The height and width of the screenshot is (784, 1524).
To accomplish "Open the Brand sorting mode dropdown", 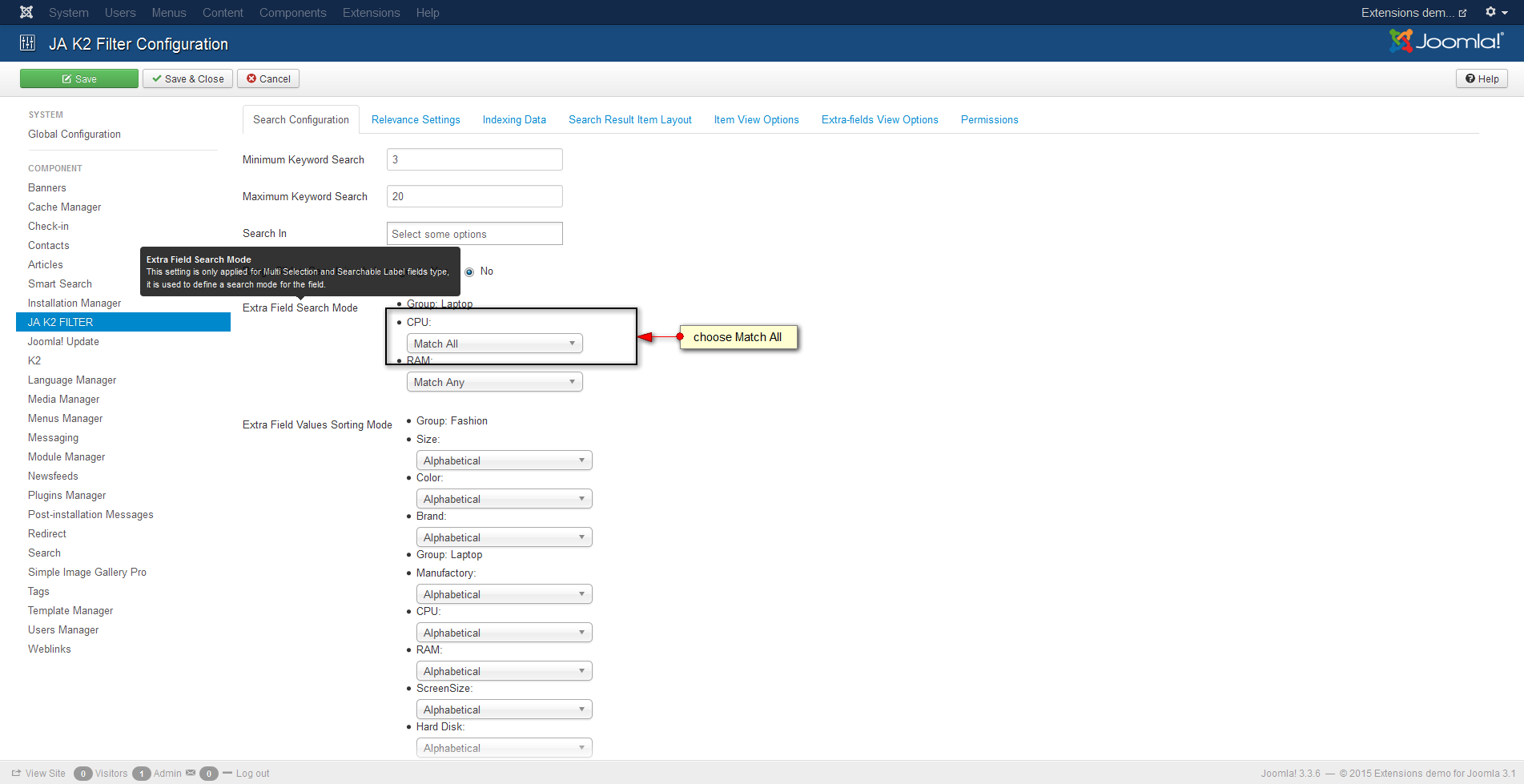I will click(504, 537).
